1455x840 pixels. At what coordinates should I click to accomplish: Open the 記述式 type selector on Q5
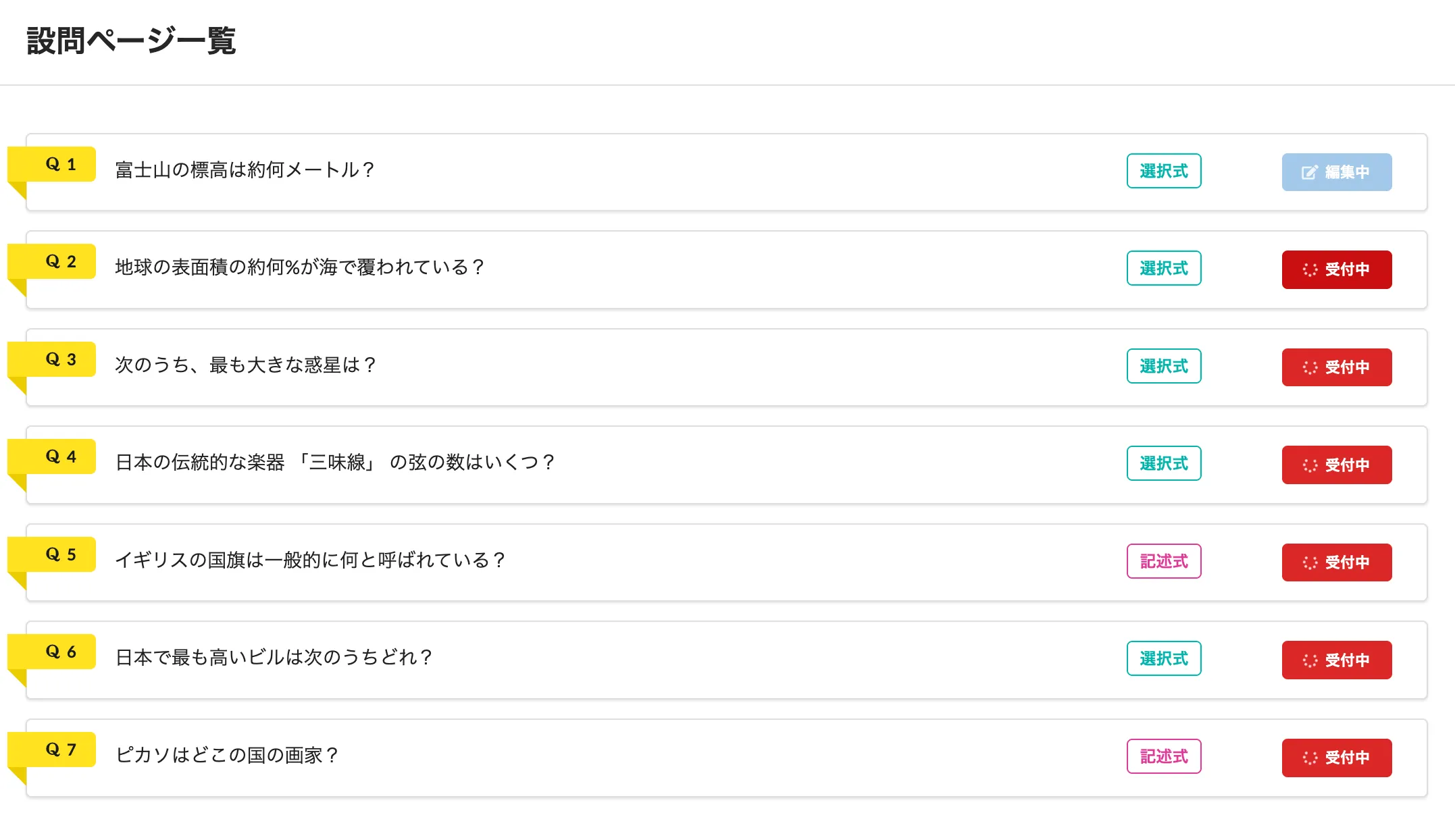(1163, 561)
